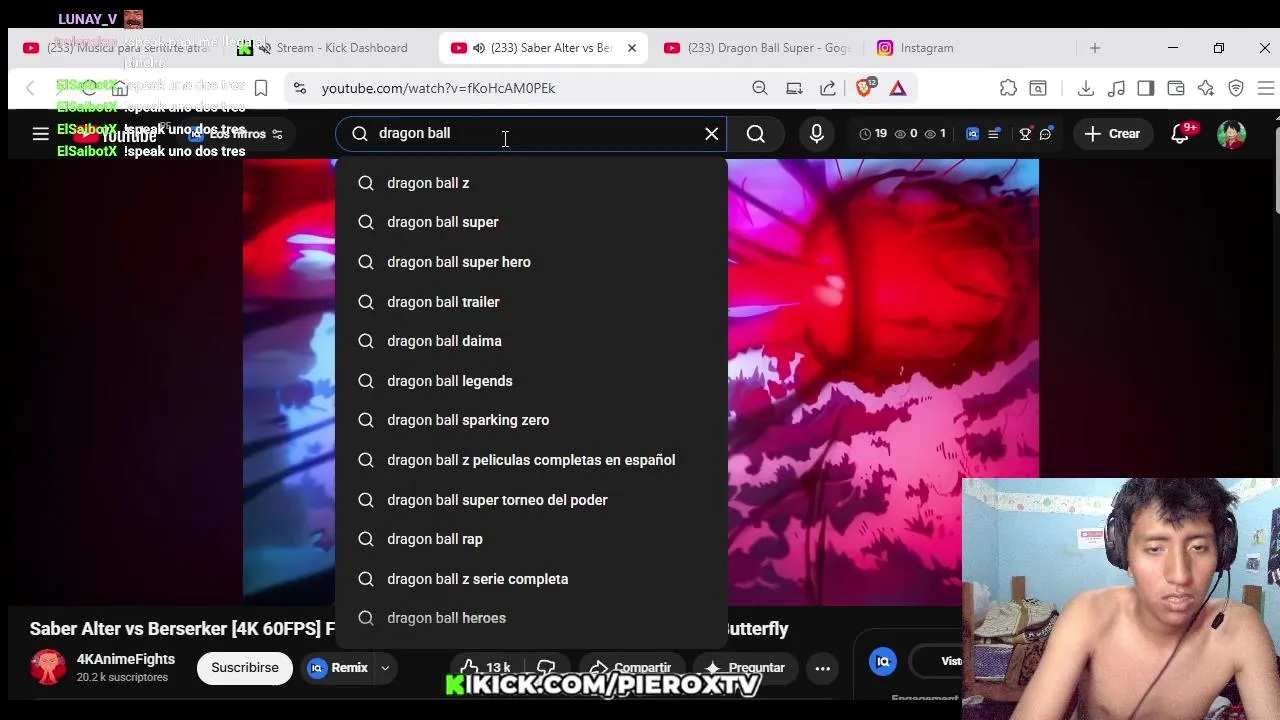Select suggestion "dragon ball super hero"
The height and width of the screenshot is (720, 1280).
tap(532, 262)
